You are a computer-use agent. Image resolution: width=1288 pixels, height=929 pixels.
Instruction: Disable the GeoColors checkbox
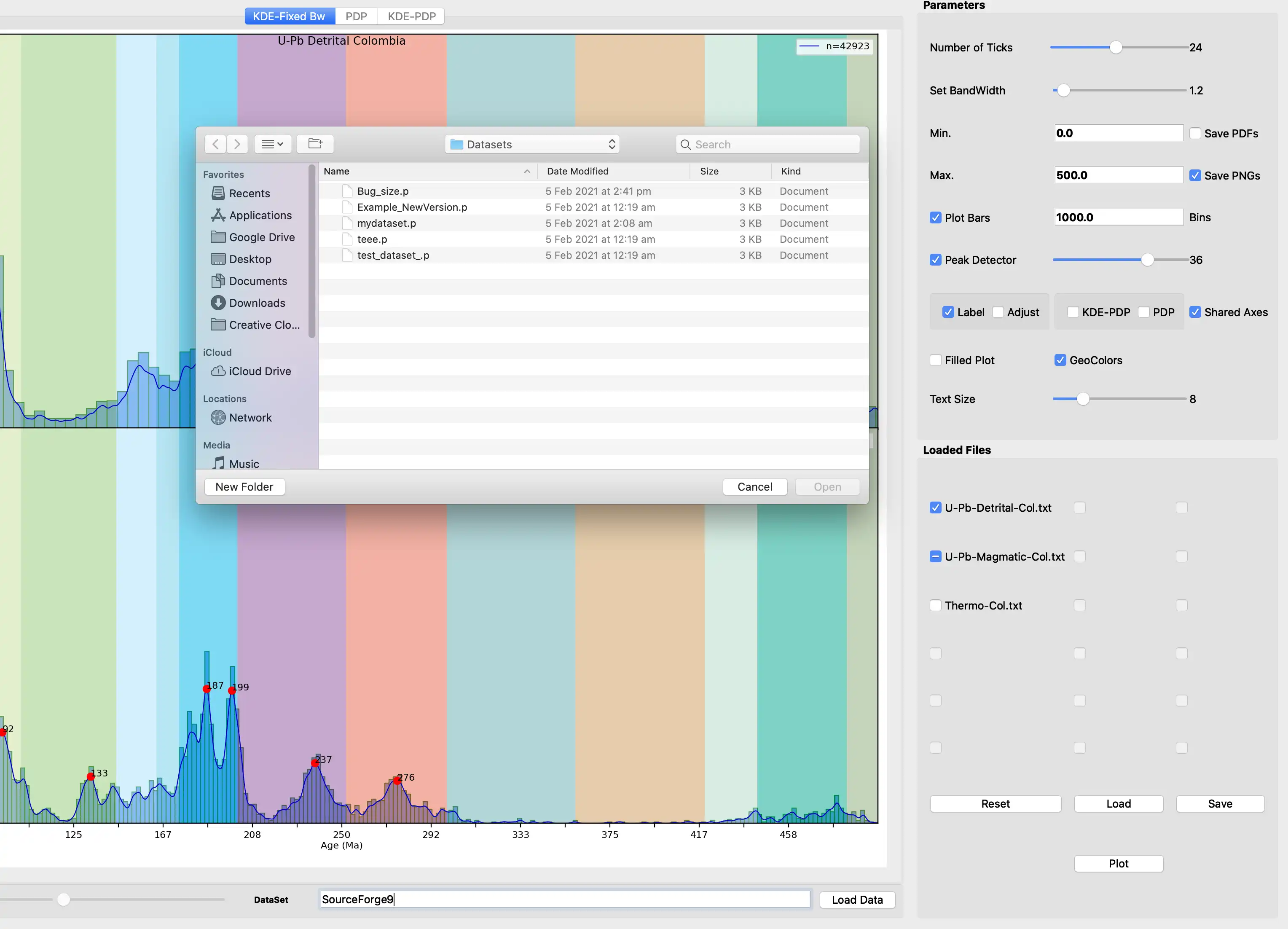point(1060,360)
